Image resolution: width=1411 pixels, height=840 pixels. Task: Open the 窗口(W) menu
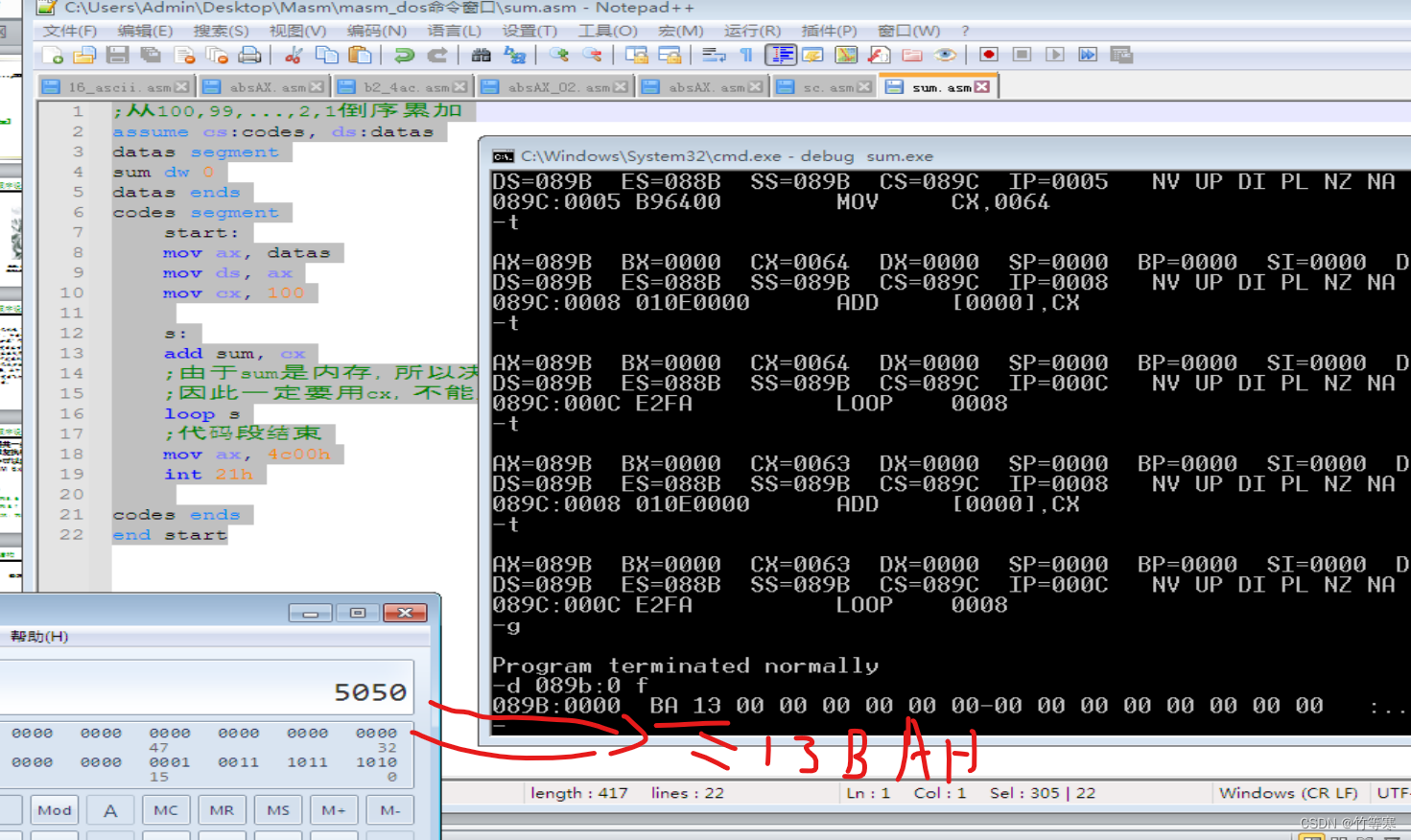tap(908, 31)
